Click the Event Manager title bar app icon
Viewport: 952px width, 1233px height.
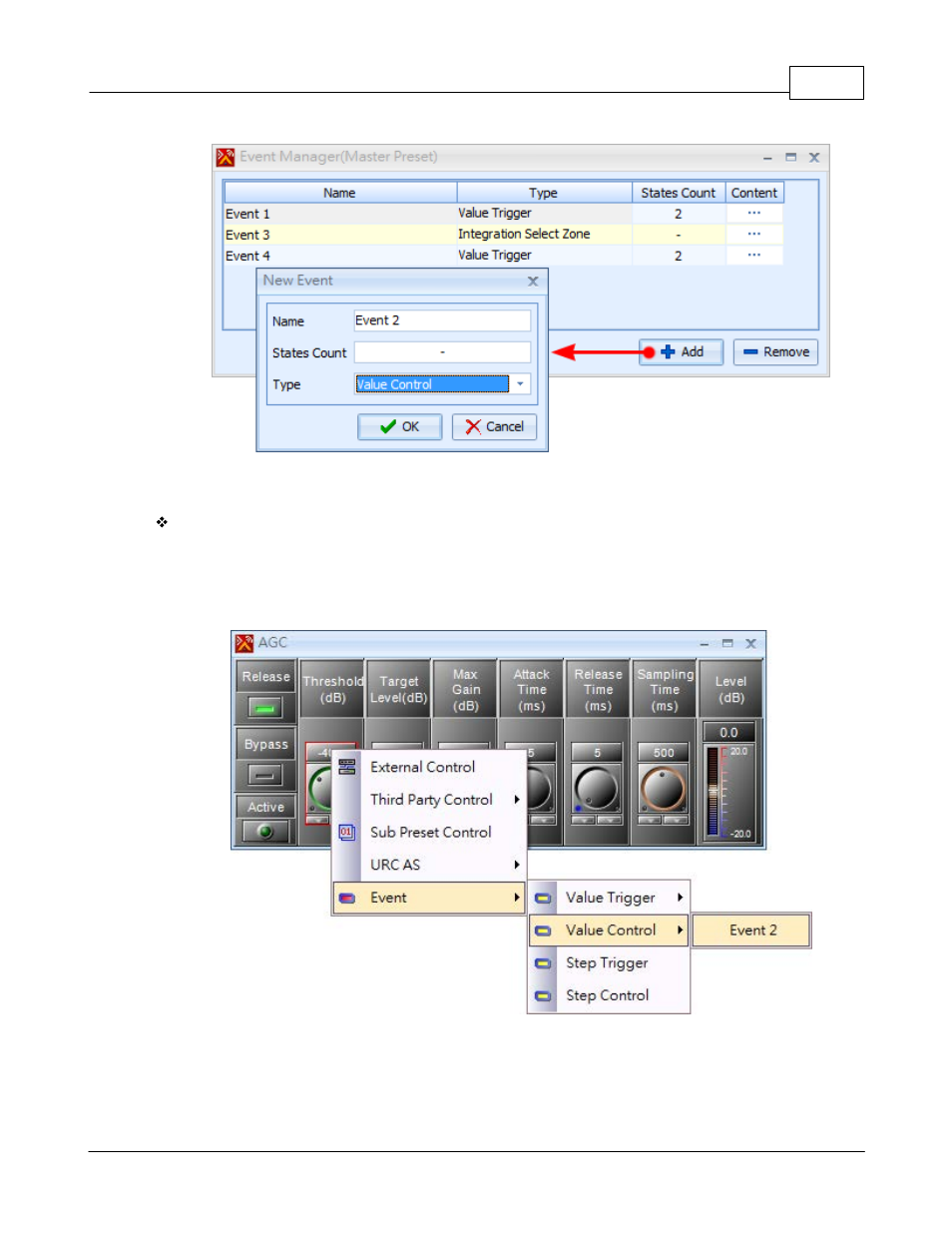point(226,157)
